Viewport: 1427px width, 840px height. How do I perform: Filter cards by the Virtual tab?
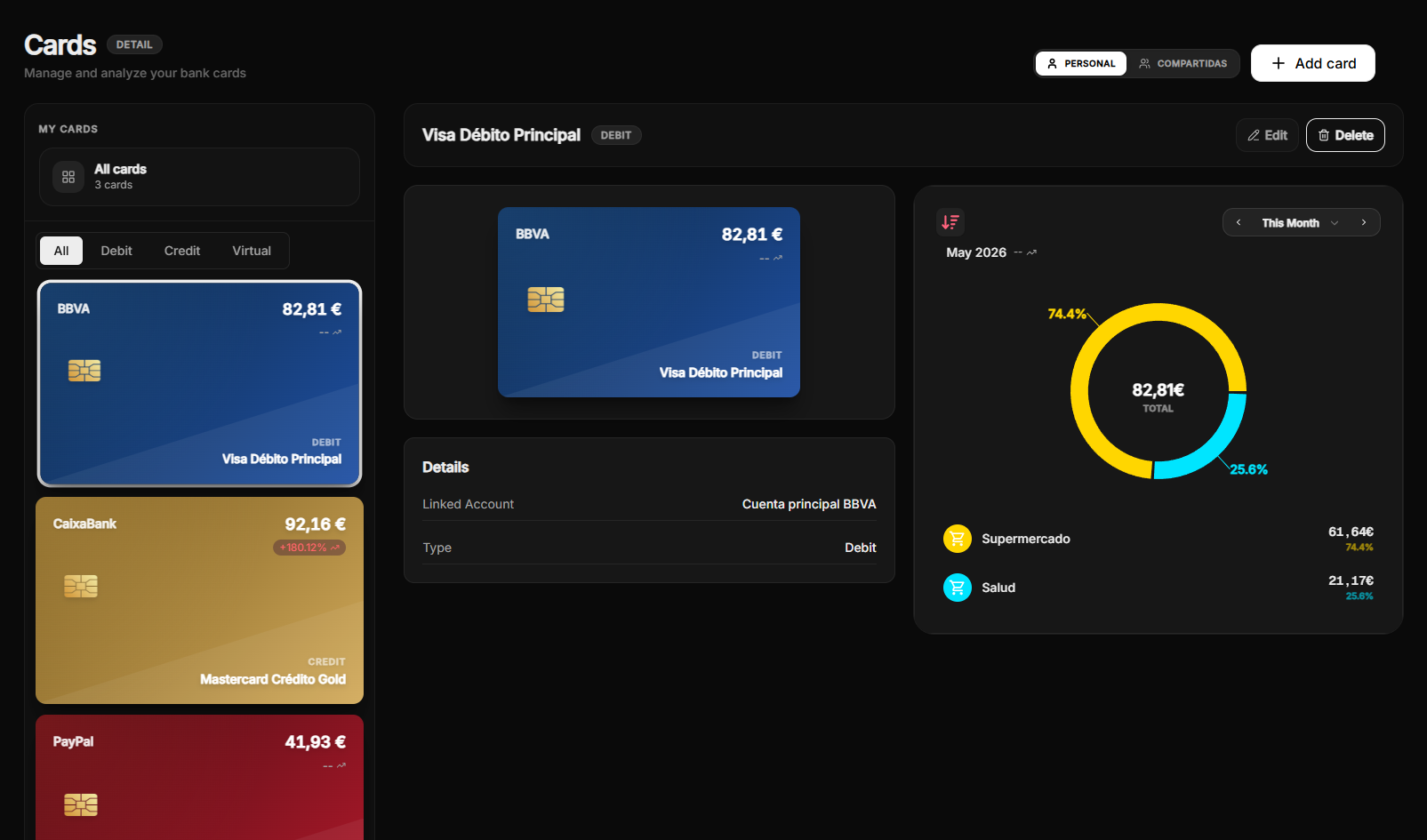(x=252, y=251)
